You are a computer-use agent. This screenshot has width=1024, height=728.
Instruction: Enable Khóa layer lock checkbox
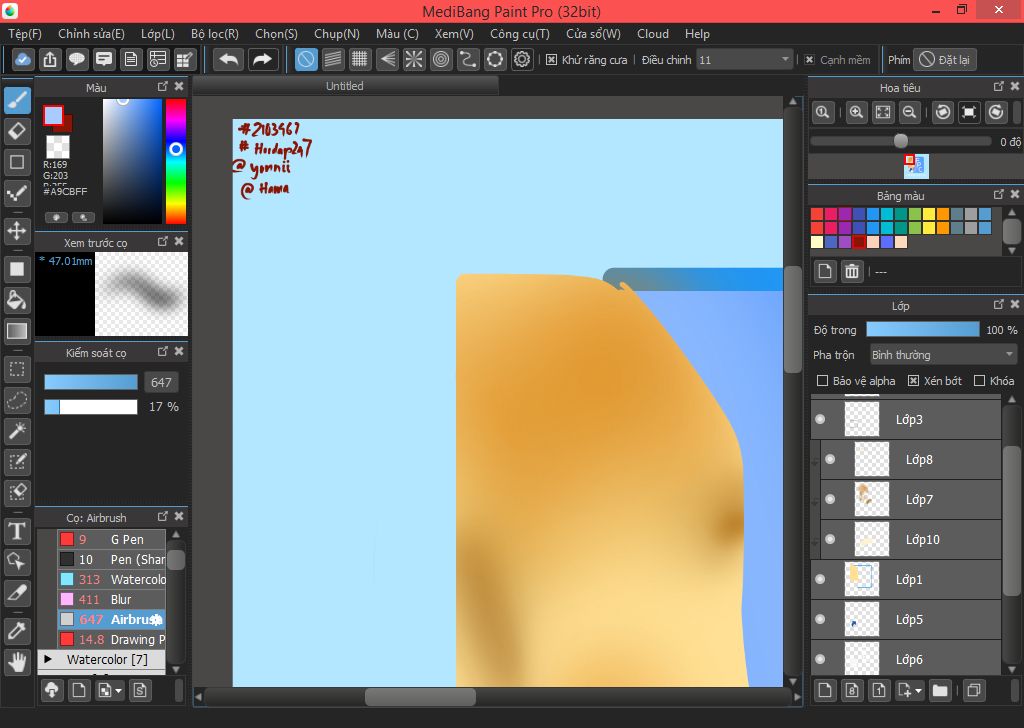979,381
